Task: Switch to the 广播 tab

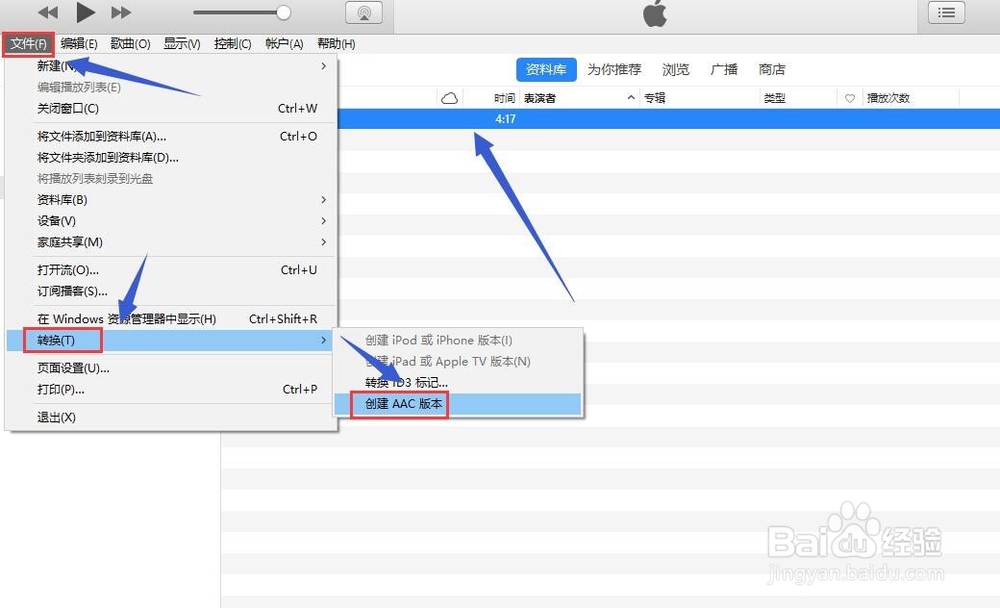Action: (724, 70)
